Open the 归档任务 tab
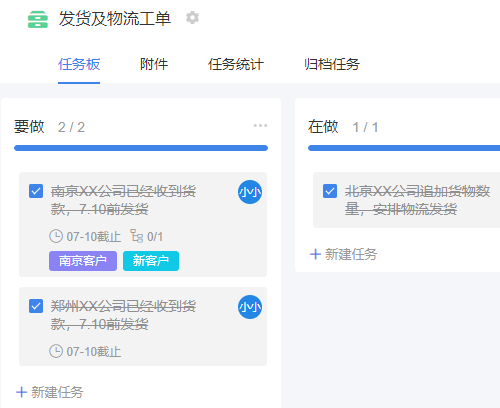The width and height of the screenshot is (500, 408). click(x=332, y=64)
